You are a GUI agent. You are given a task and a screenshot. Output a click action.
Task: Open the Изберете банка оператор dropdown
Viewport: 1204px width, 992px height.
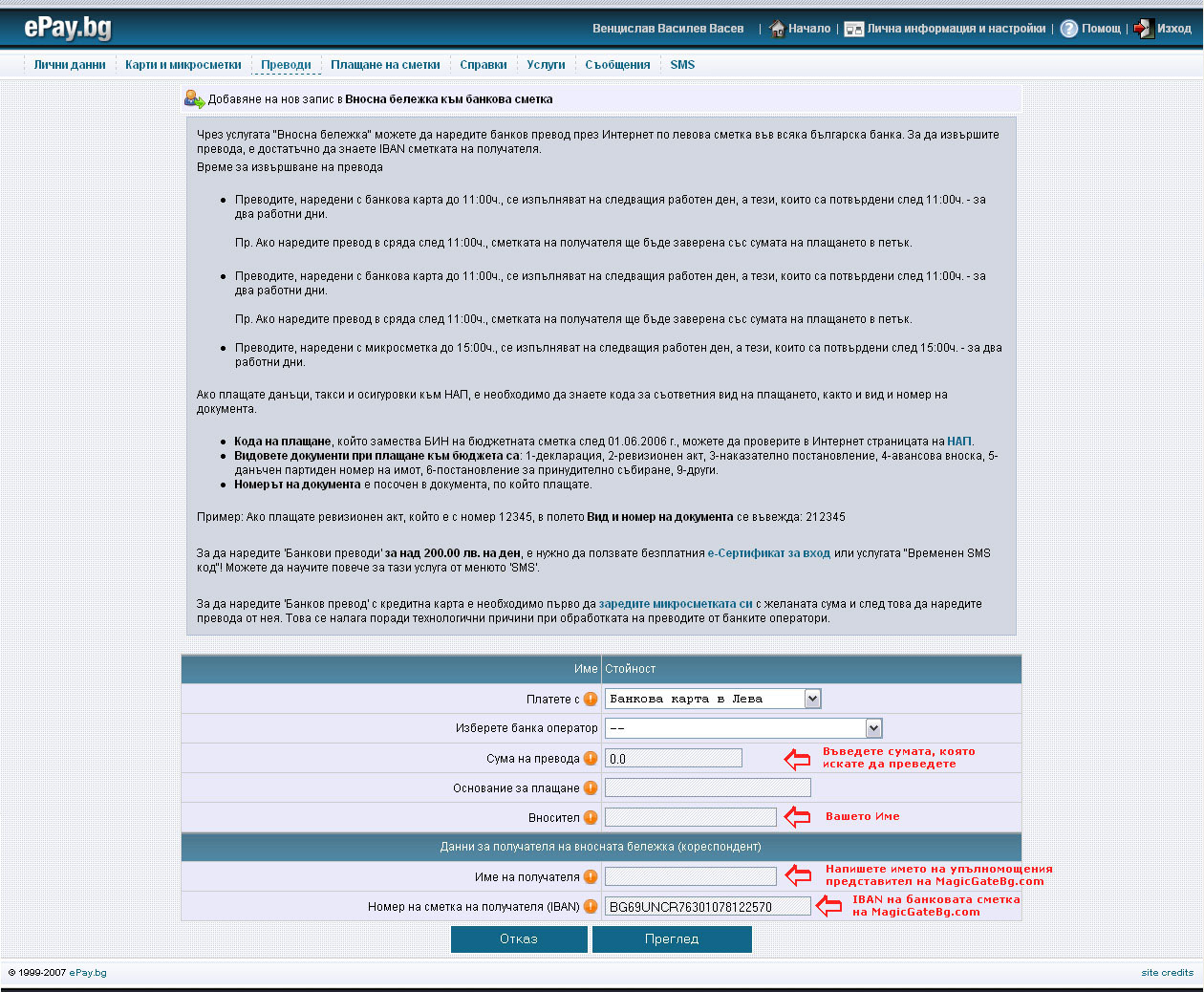click(743, 728)
